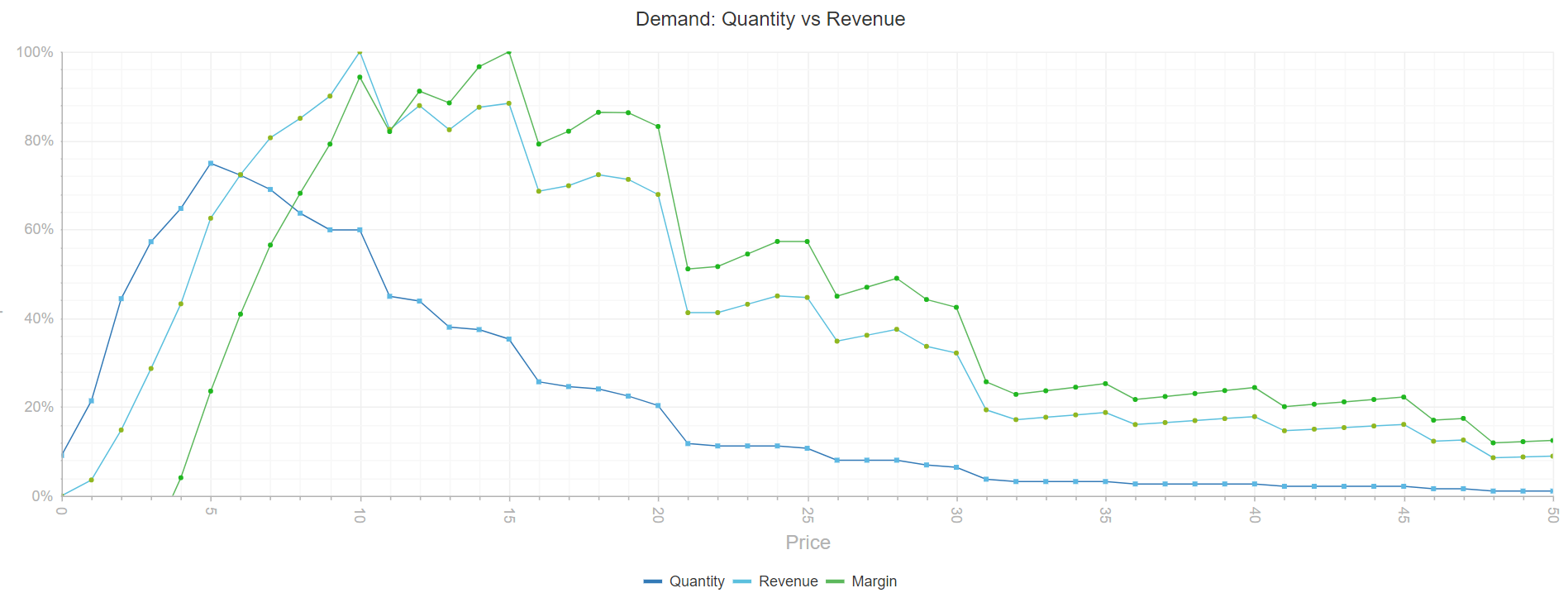
Task: Click the chart title 'Demand: Quantity vs Revenue'
Action: [x=770, y=19]
